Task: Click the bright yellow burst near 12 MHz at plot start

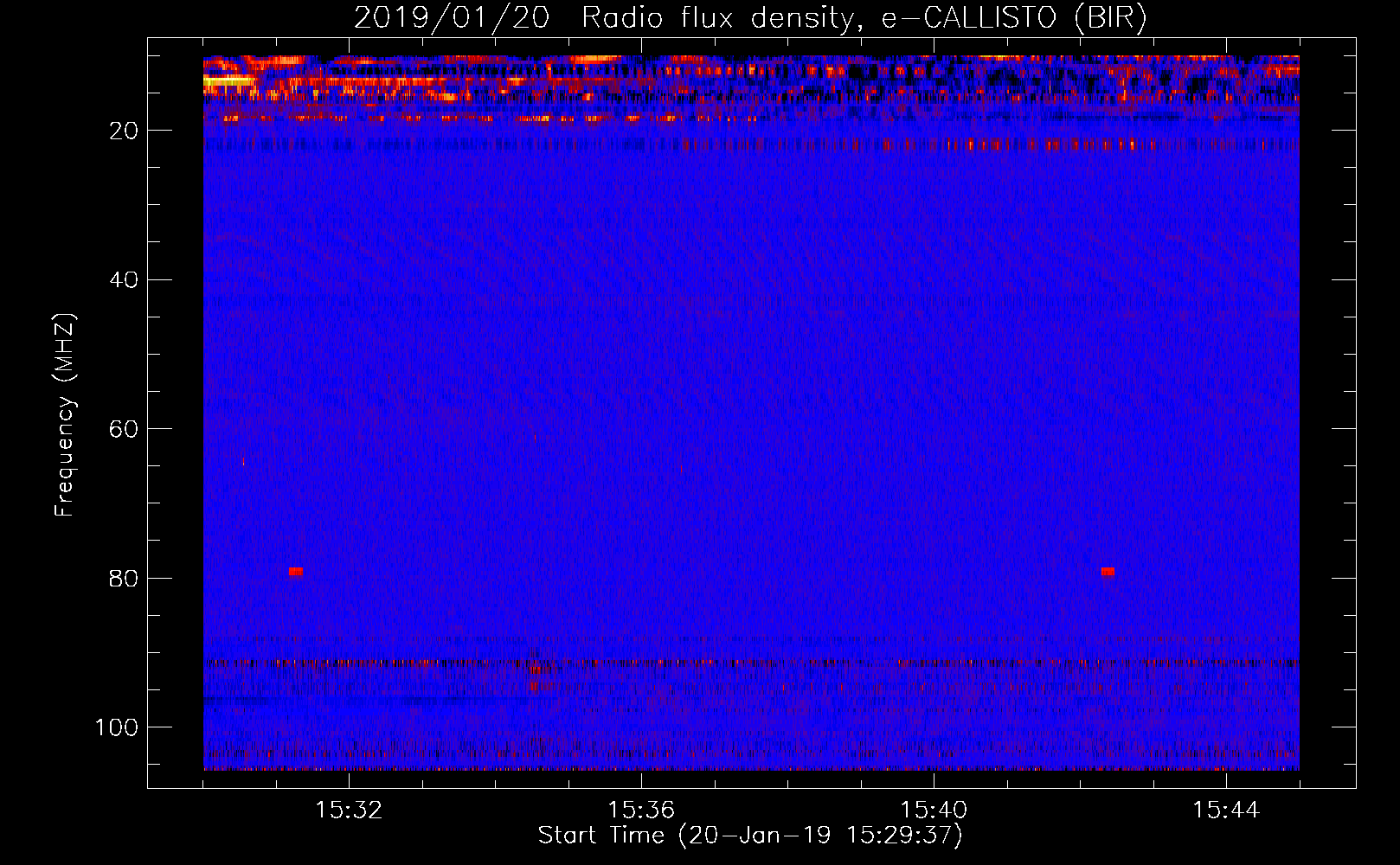Action: [x=230, y=80]
